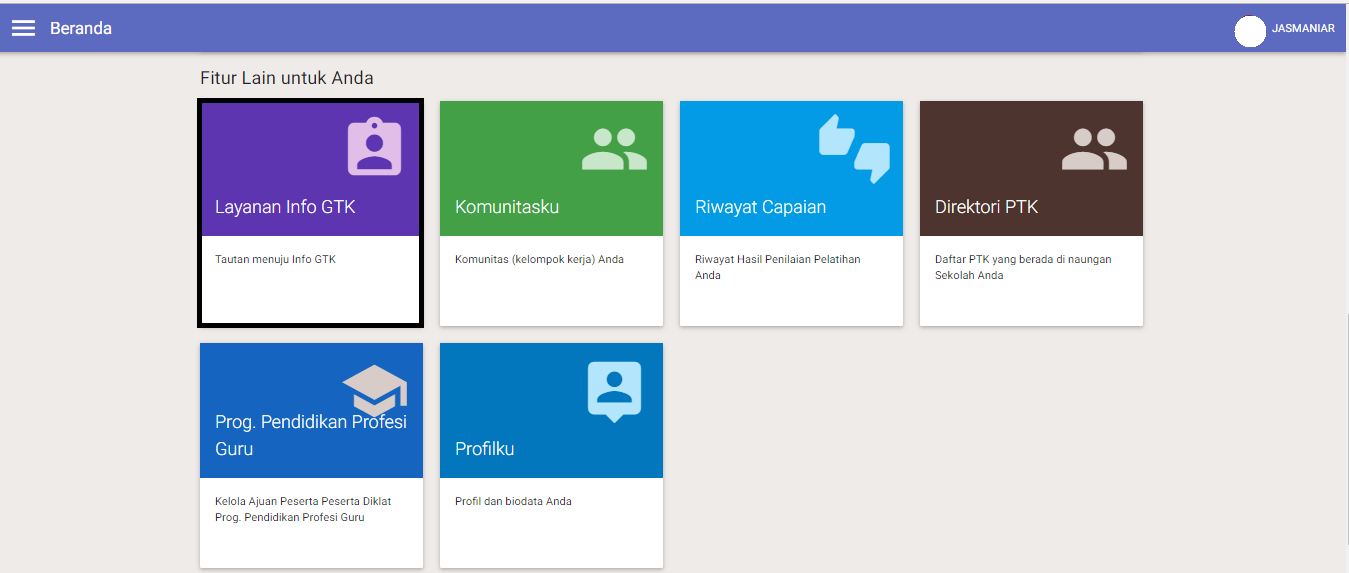The width and height of the screenshot is (1349, 573).
Task: Open the Profilku card title
Action: [484, 449]
